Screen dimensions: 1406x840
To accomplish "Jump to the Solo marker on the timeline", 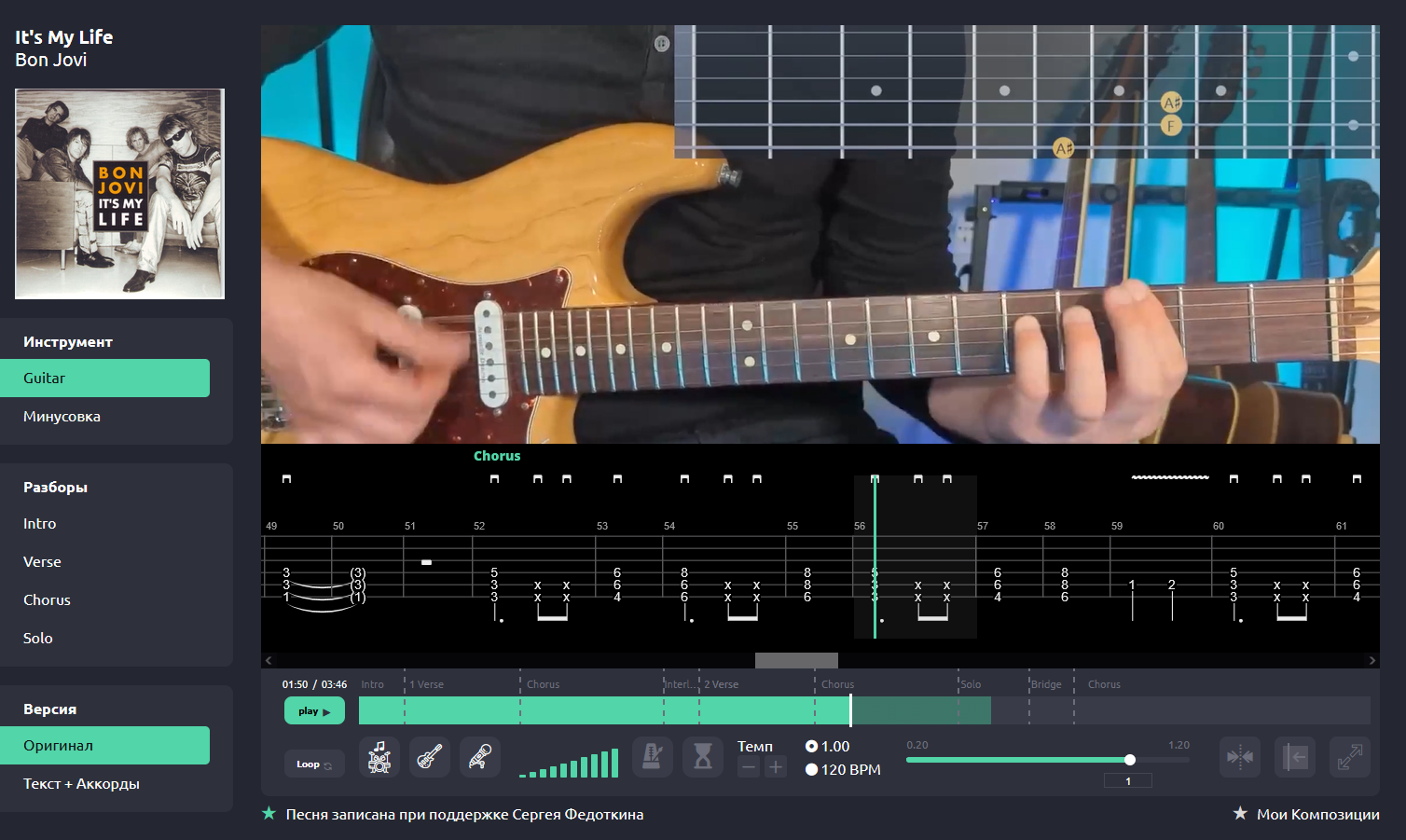I will (x=971, y=684).
